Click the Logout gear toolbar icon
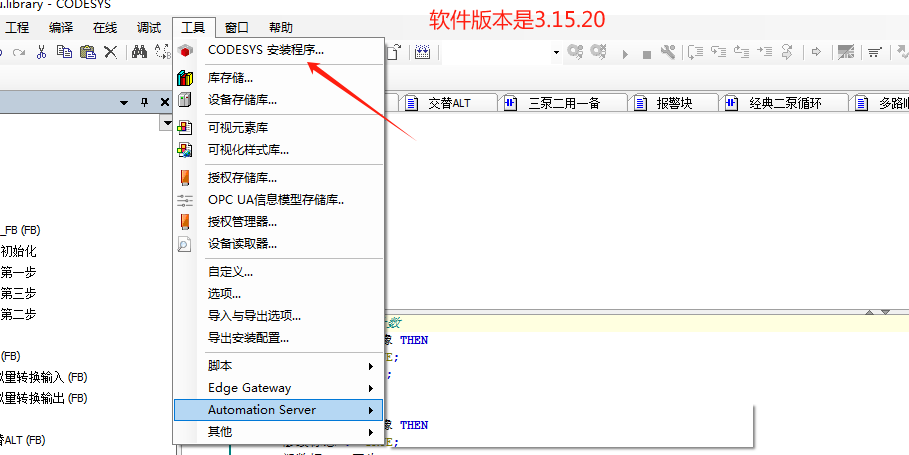Image resolution: width=909 pixels, height=455 pixels. pyautogui.click(x=598, y=52)
